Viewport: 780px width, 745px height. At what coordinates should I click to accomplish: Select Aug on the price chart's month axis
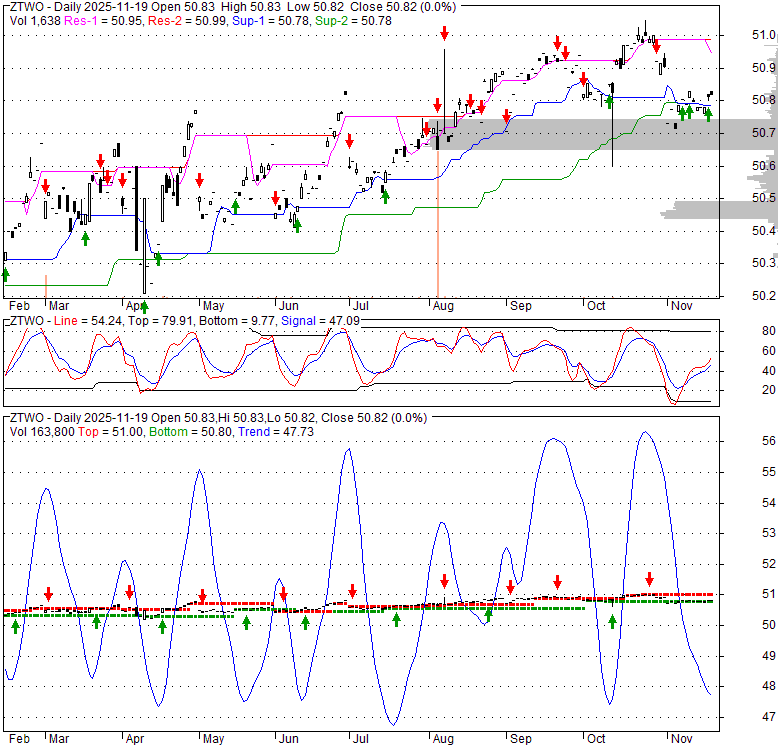442,305
